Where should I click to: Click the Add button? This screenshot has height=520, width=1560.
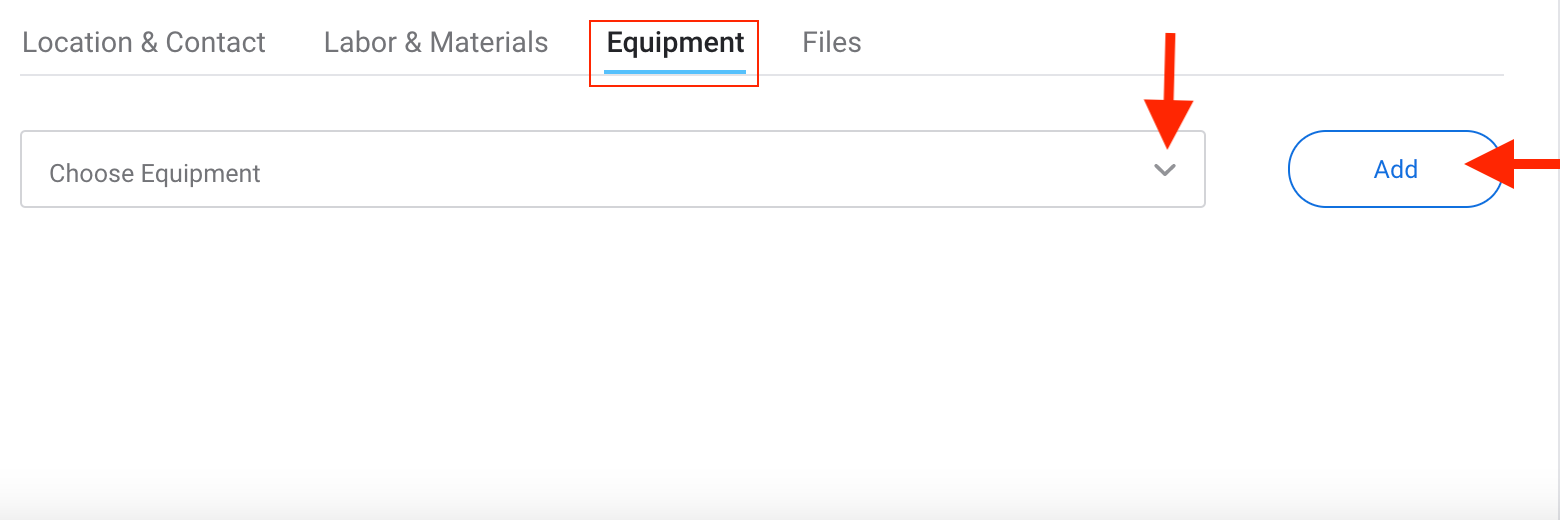click(1394, 169)
